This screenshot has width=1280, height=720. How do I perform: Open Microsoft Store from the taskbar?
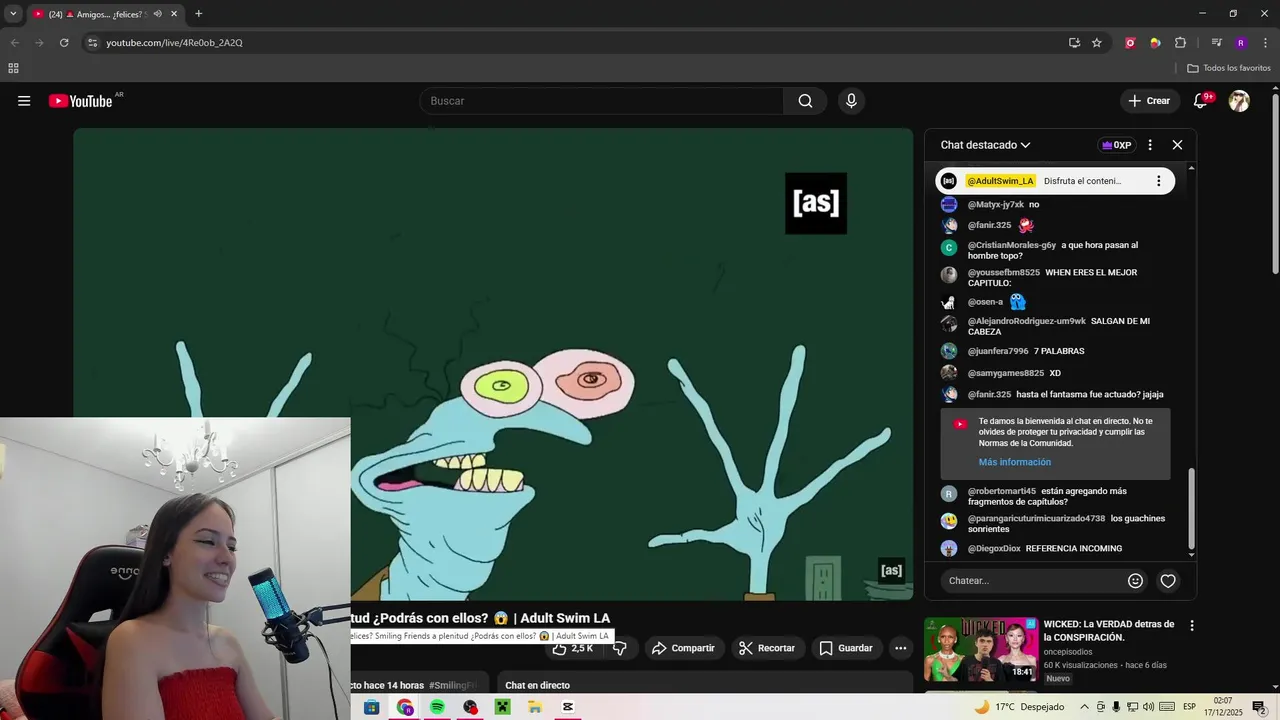[x=372, y=707]
